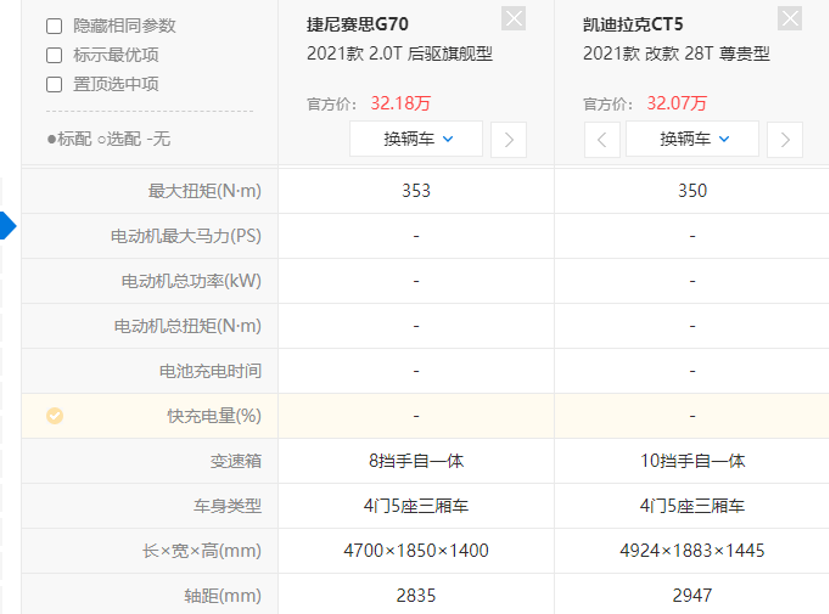Click the previous arrow beside 凯迪拉克CT5's 换辆车
Image resolution: width=829 pixels, height=614 pixels.
point(602,140)
